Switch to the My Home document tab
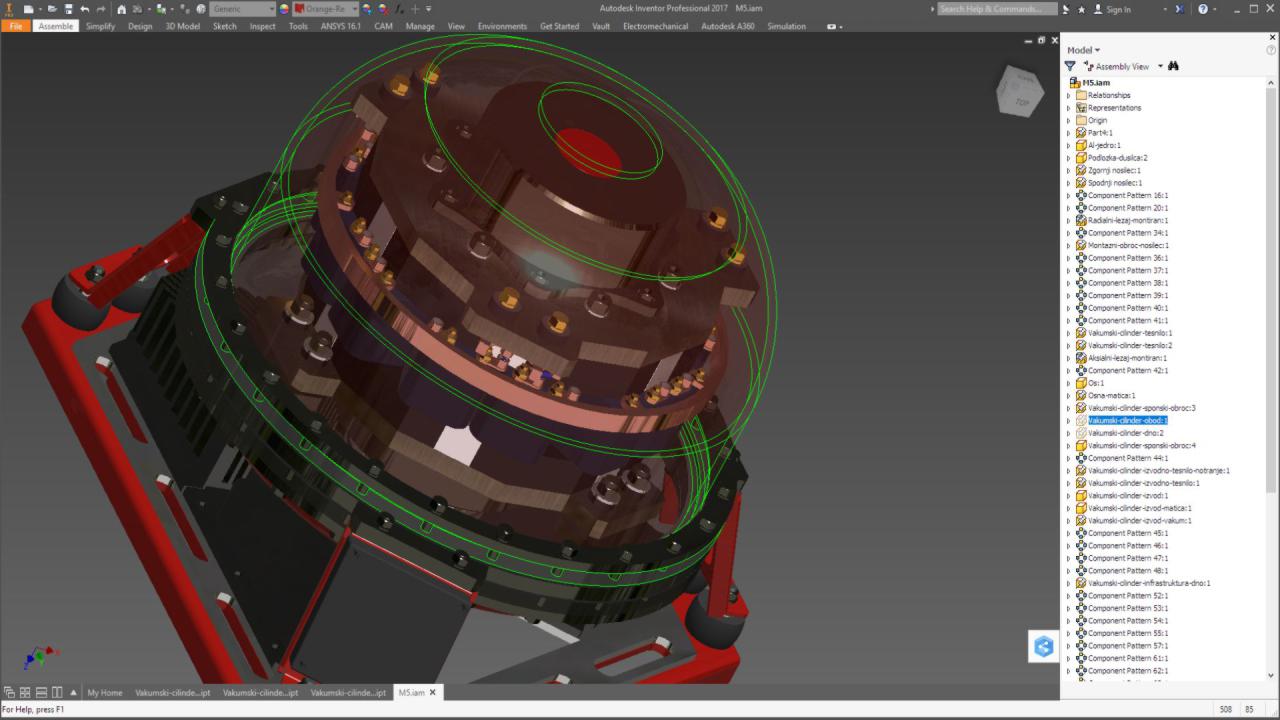 click(105, 692)
